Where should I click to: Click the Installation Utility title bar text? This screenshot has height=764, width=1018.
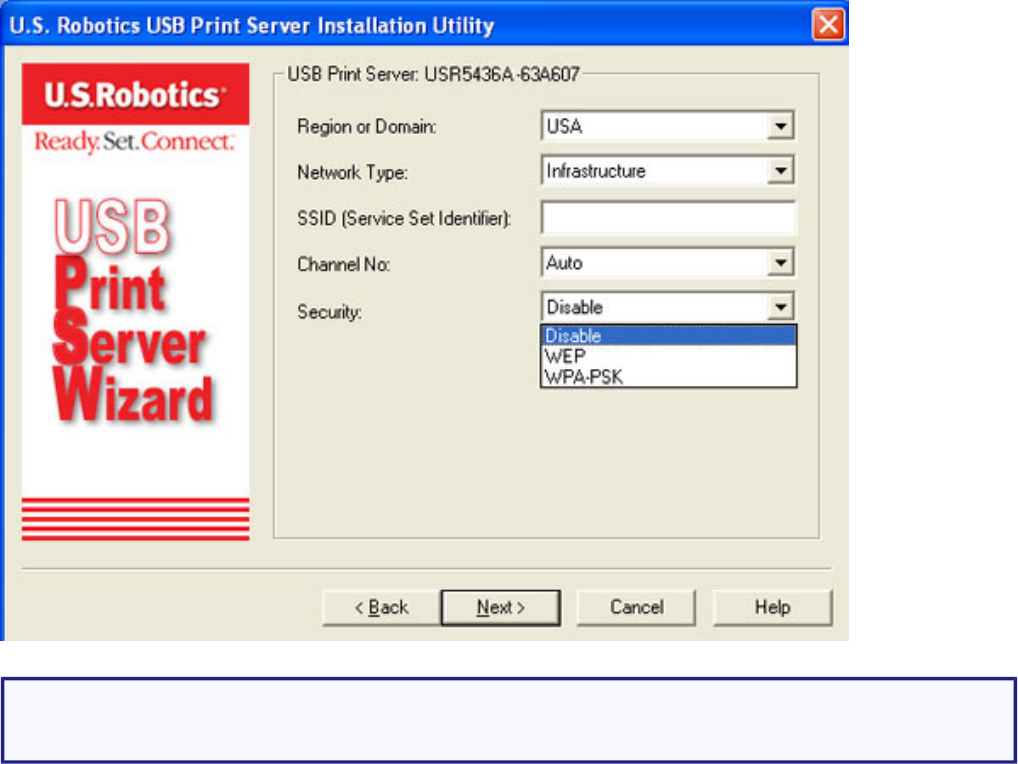(252, 25)
